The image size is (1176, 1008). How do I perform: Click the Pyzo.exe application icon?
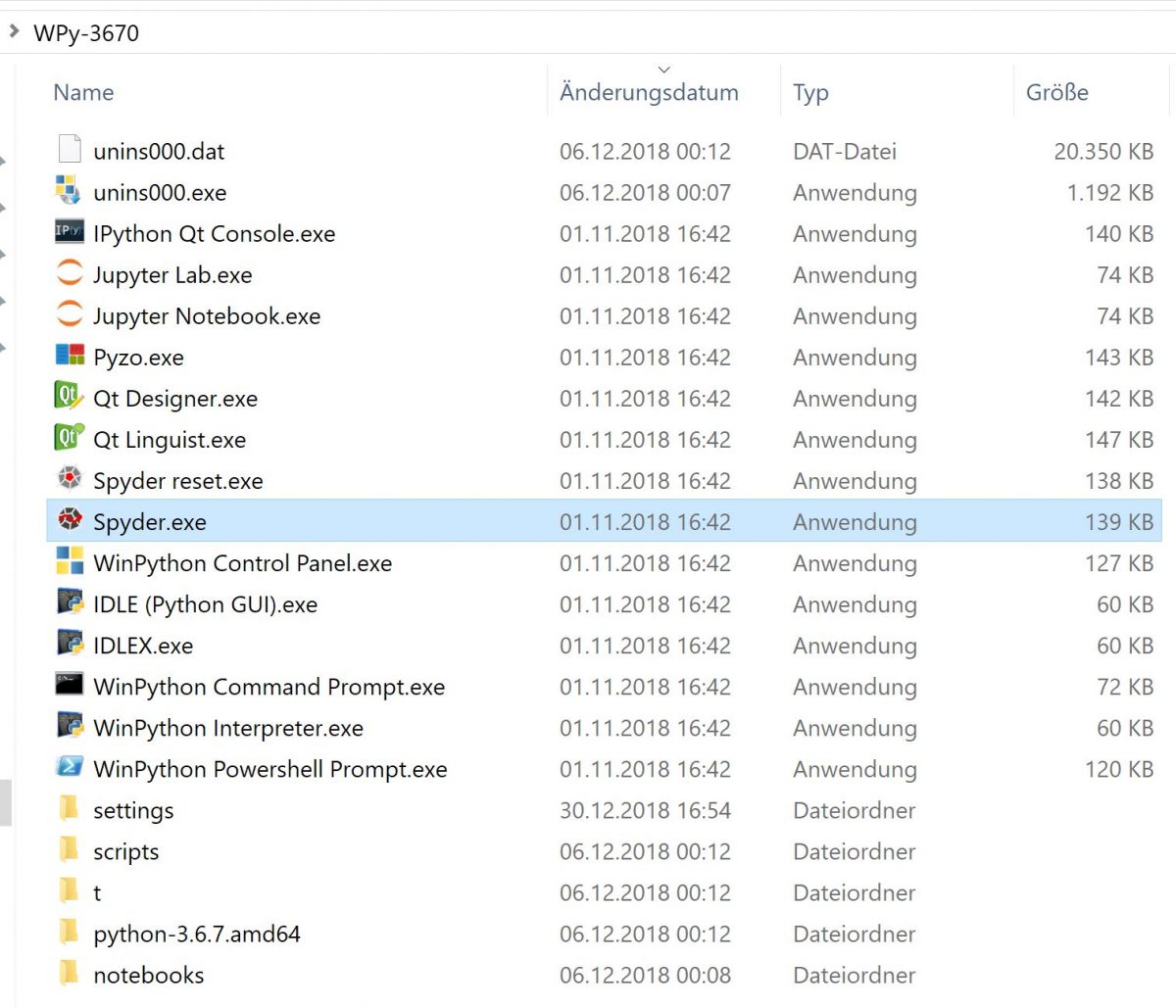click(70, 357)
